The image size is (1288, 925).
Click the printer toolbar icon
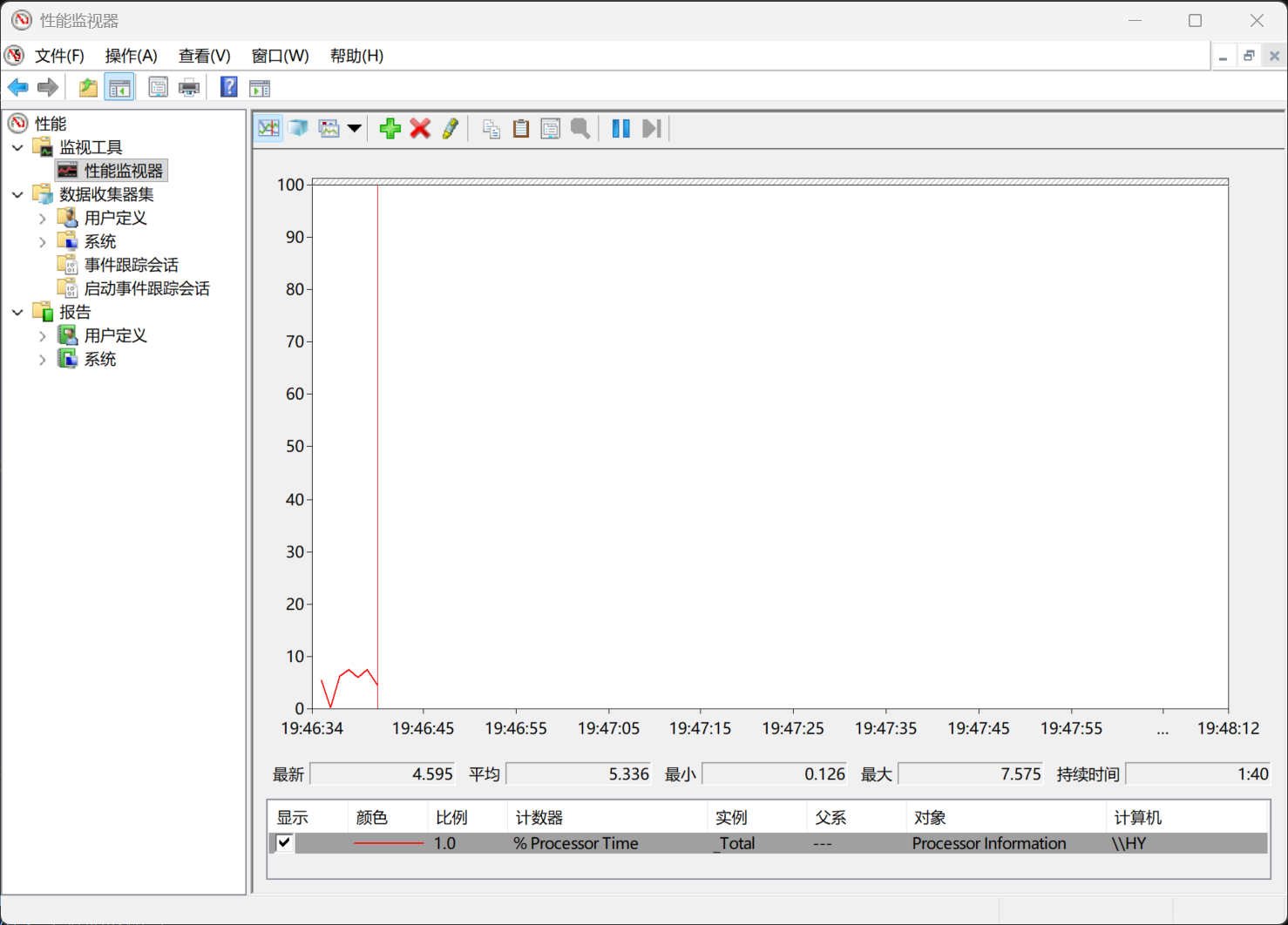click(188, 87)
